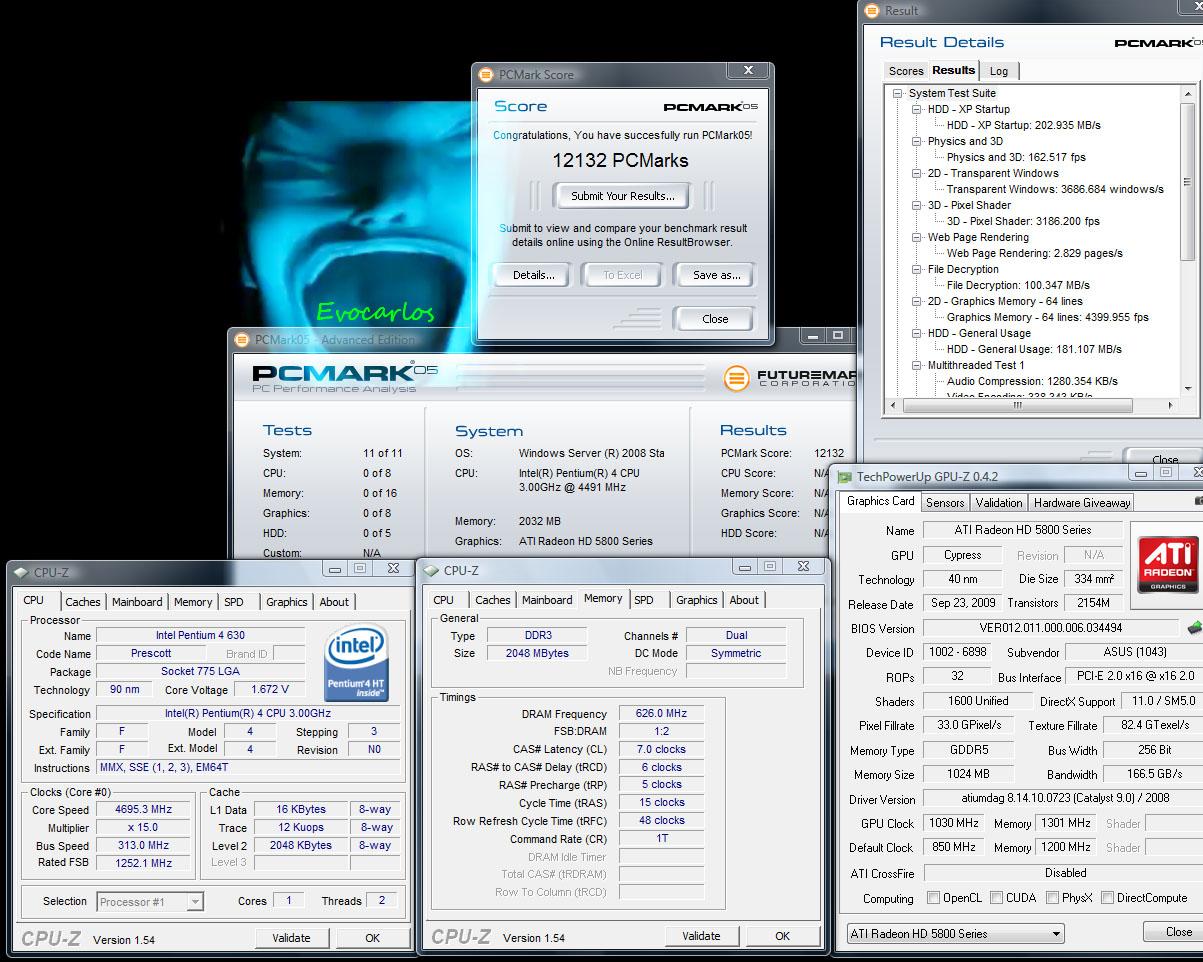The height and width of the screenshot is (962, 1203).
Task: Click GPU-Z camera screenshot icon
Action: (x=1198, y=501)
